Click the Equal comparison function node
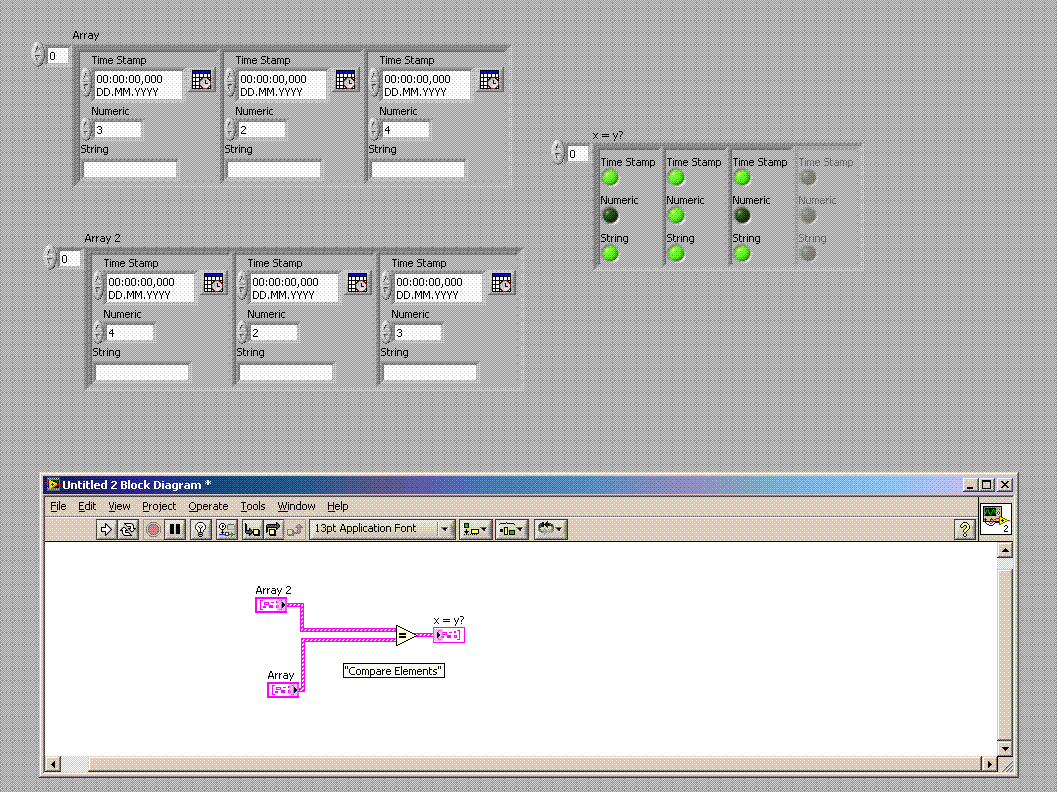The image size is (1057, 792). pos(405,635)
